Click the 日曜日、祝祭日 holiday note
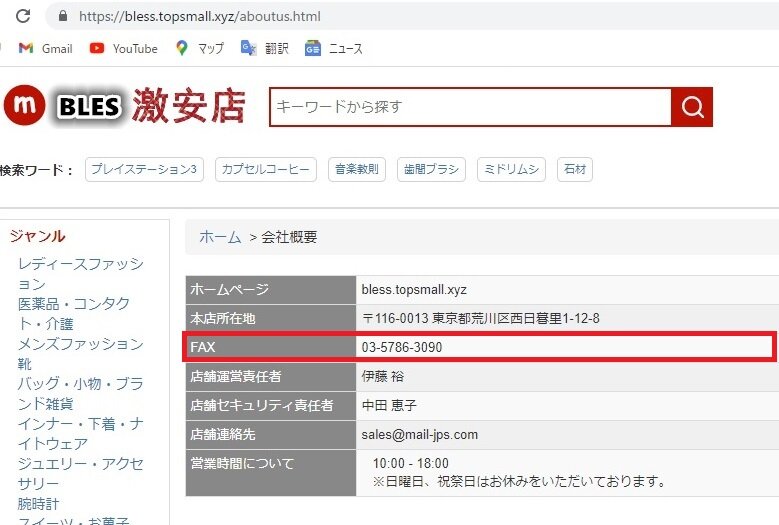The height and width of the screenshot is (525, 779). [x=519, y=481]
